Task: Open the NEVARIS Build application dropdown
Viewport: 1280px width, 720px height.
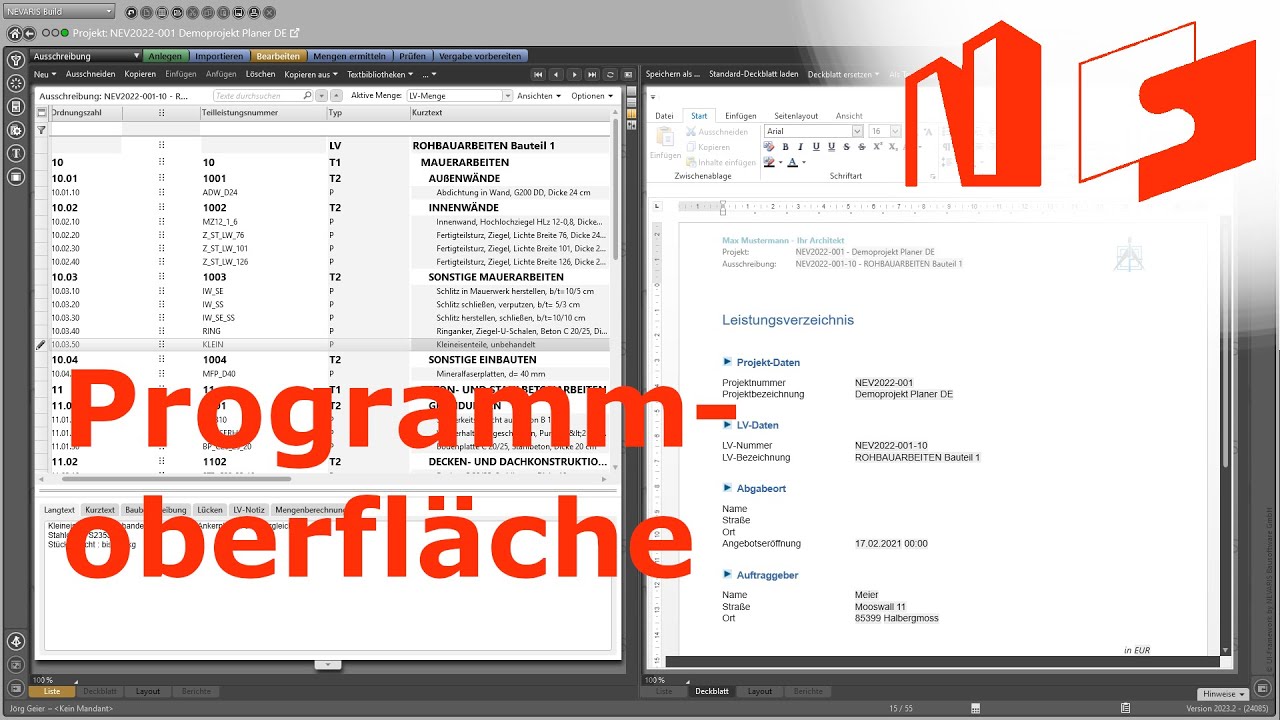Action: (x=62, y=11)
